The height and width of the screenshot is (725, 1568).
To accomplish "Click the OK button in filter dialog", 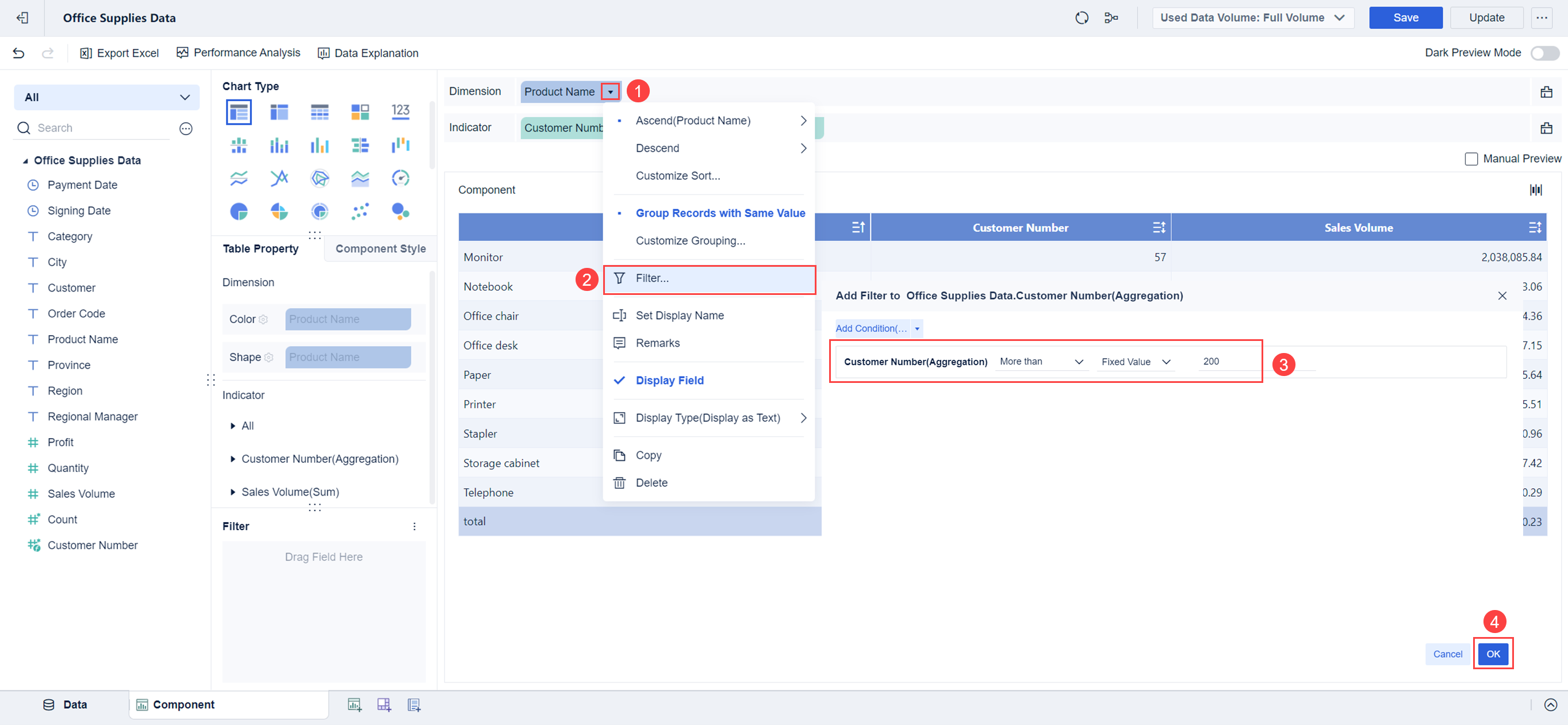I will tap(1493, 654).
